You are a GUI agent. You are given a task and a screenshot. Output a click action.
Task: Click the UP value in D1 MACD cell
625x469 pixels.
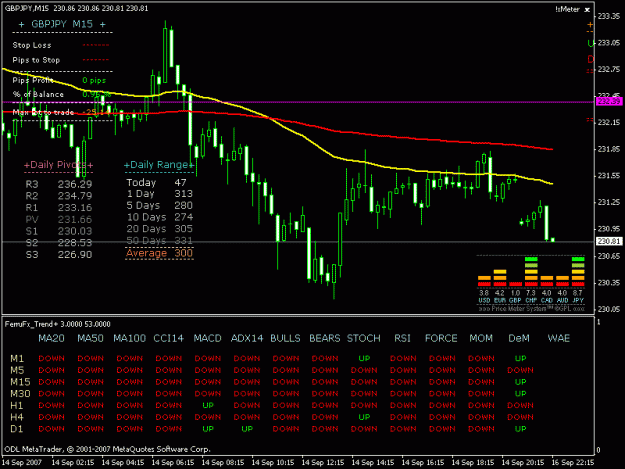[208, 429]
